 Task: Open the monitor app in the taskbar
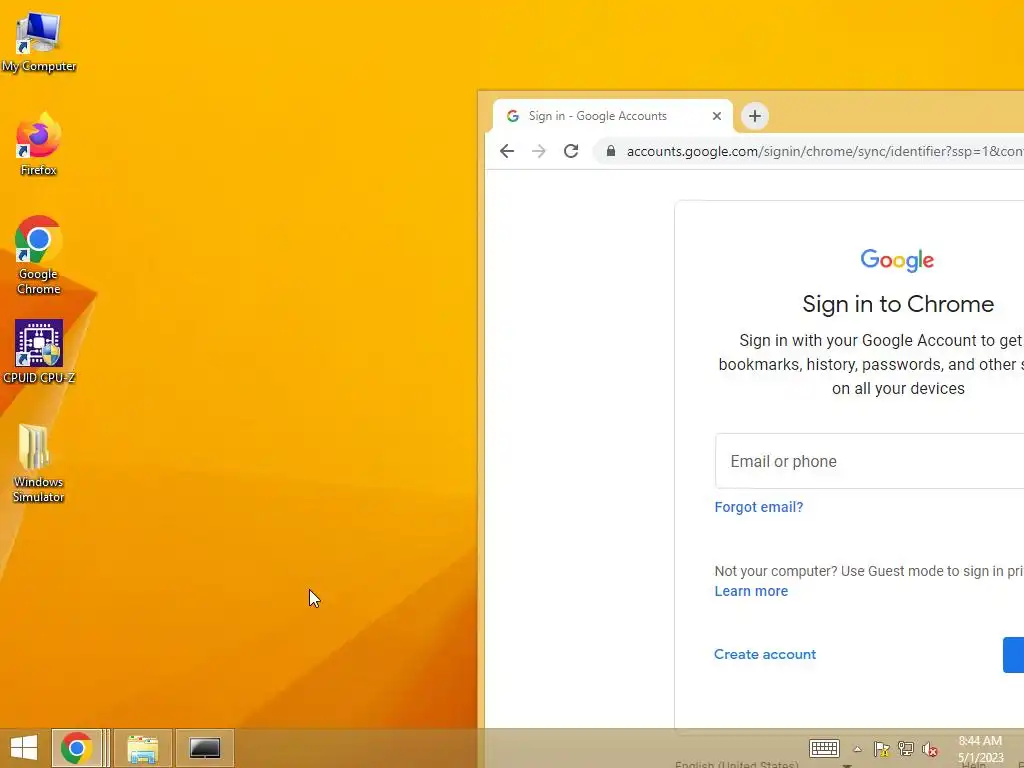tap(204, 748)
